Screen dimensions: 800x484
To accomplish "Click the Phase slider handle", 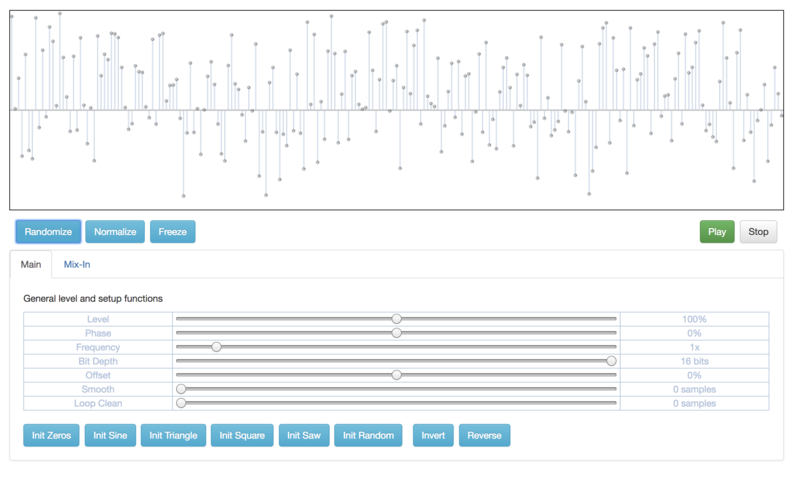I will [x=397, y=333].
